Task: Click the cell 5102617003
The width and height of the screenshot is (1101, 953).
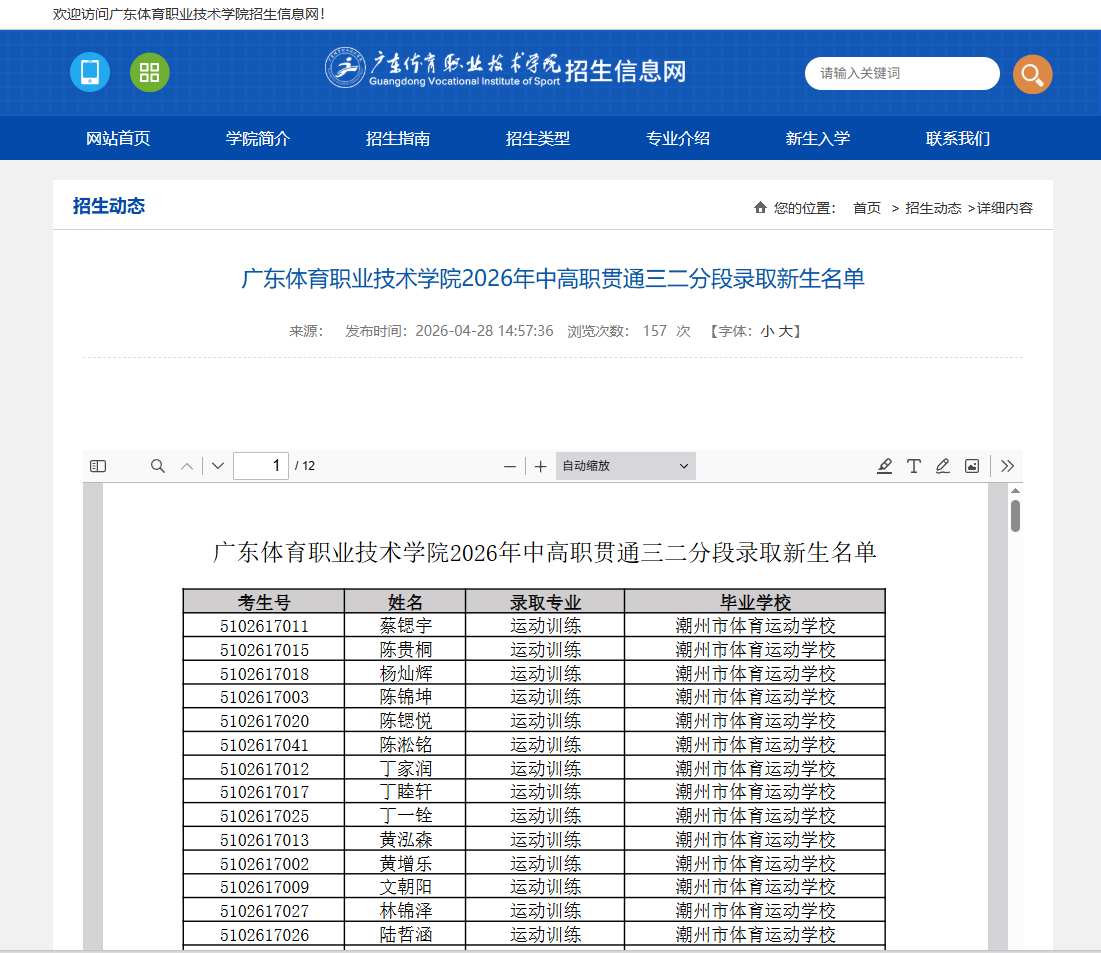Action: (x=264, y=697)
